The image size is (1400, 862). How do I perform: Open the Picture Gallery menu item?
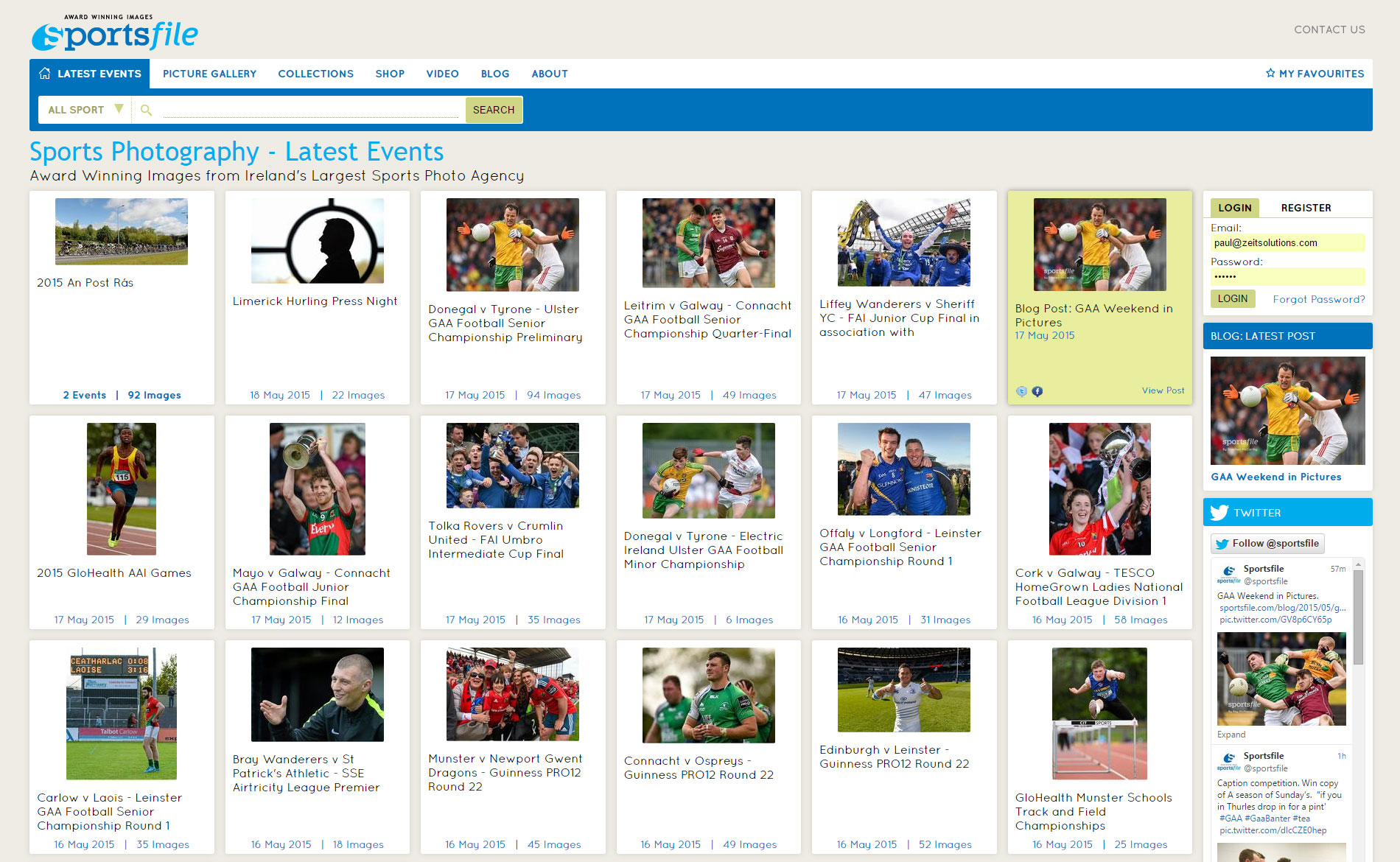(x=209, y=74)
